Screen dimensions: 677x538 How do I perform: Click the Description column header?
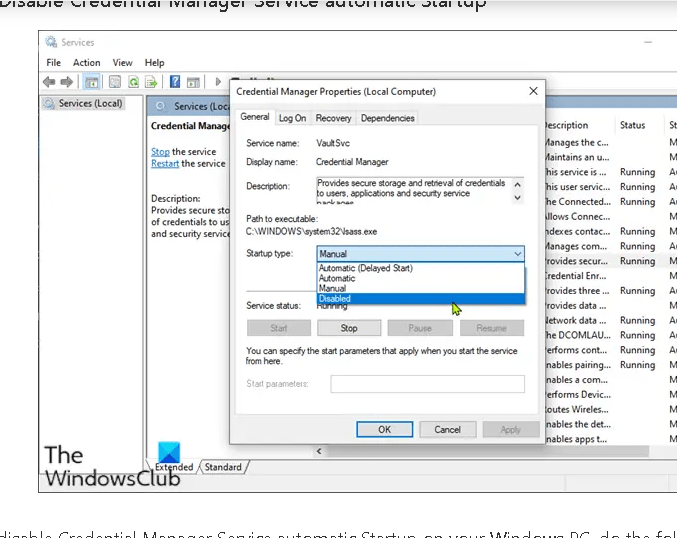(x=566, y=125)
